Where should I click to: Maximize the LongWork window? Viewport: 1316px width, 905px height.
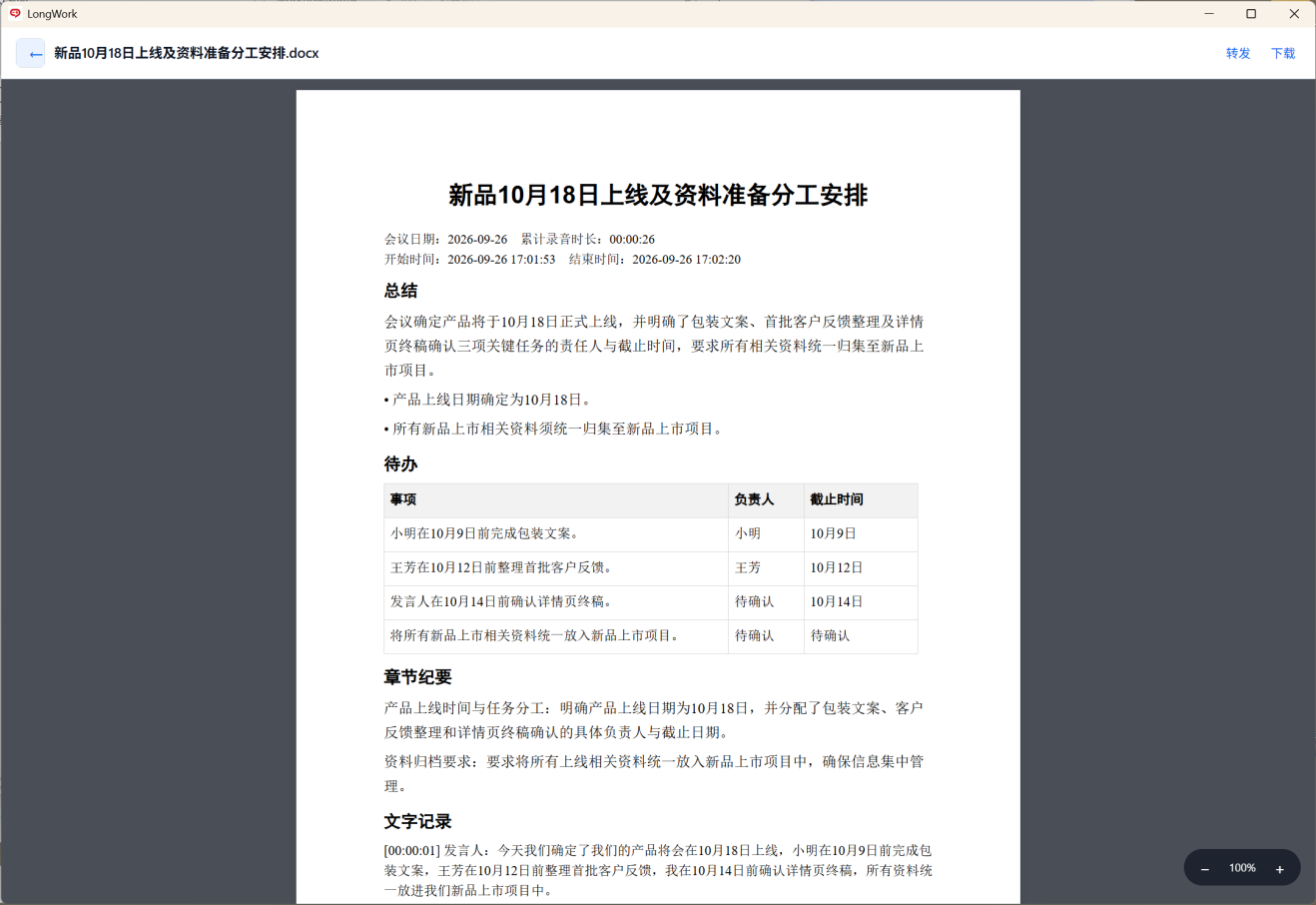coord(1251,14)
